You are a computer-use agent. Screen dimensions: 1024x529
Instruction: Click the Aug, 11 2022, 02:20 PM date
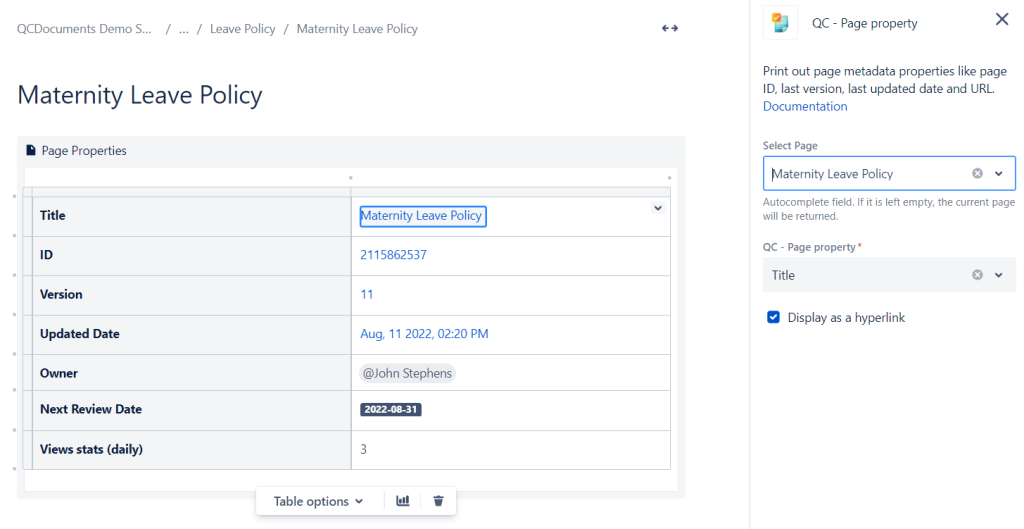(x=424, y=334)
